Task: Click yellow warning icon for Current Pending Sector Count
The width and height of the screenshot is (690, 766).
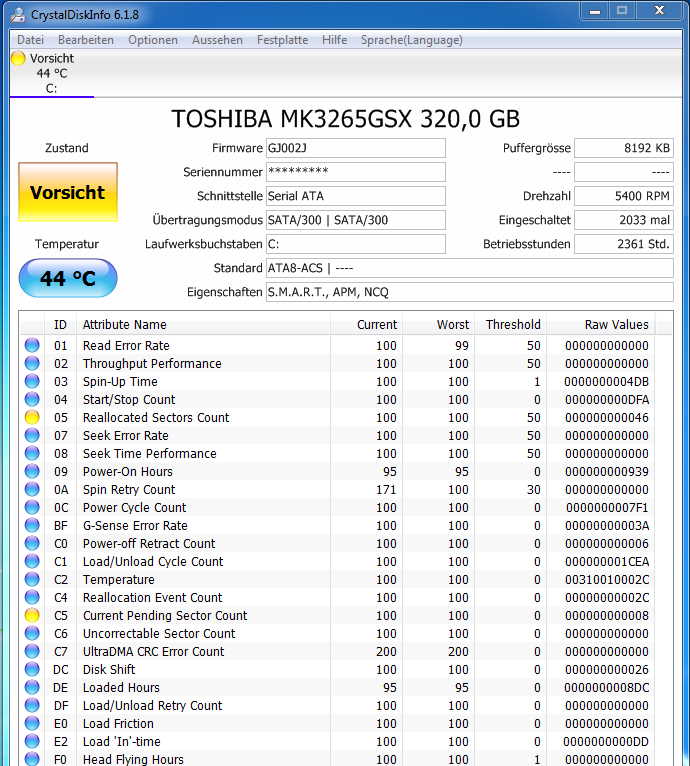Action: point(32,615)
